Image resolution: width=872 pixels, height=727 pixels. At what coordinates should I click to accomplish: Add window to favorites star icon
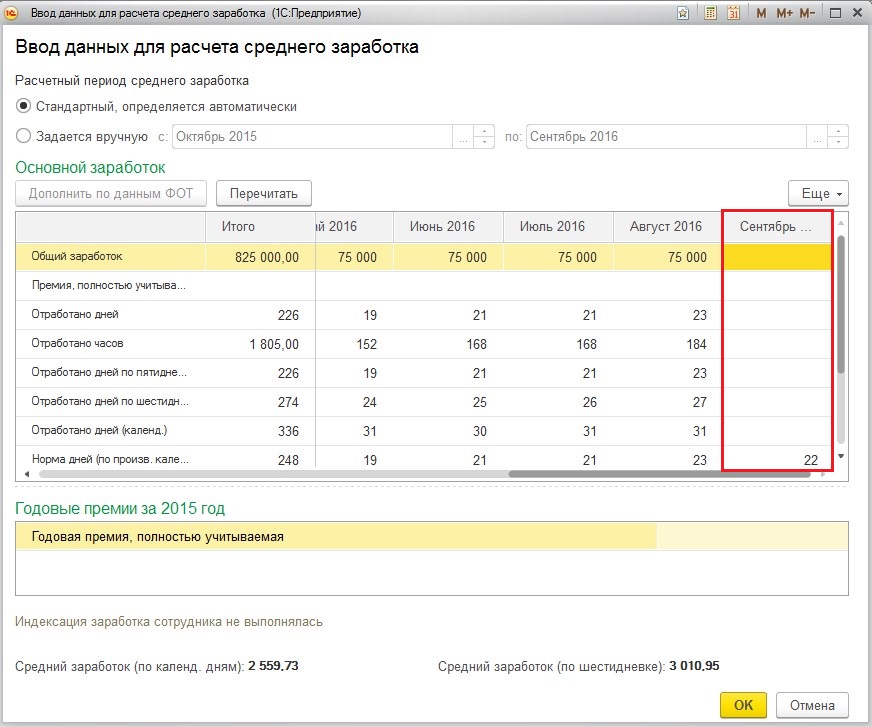(683, 13)
